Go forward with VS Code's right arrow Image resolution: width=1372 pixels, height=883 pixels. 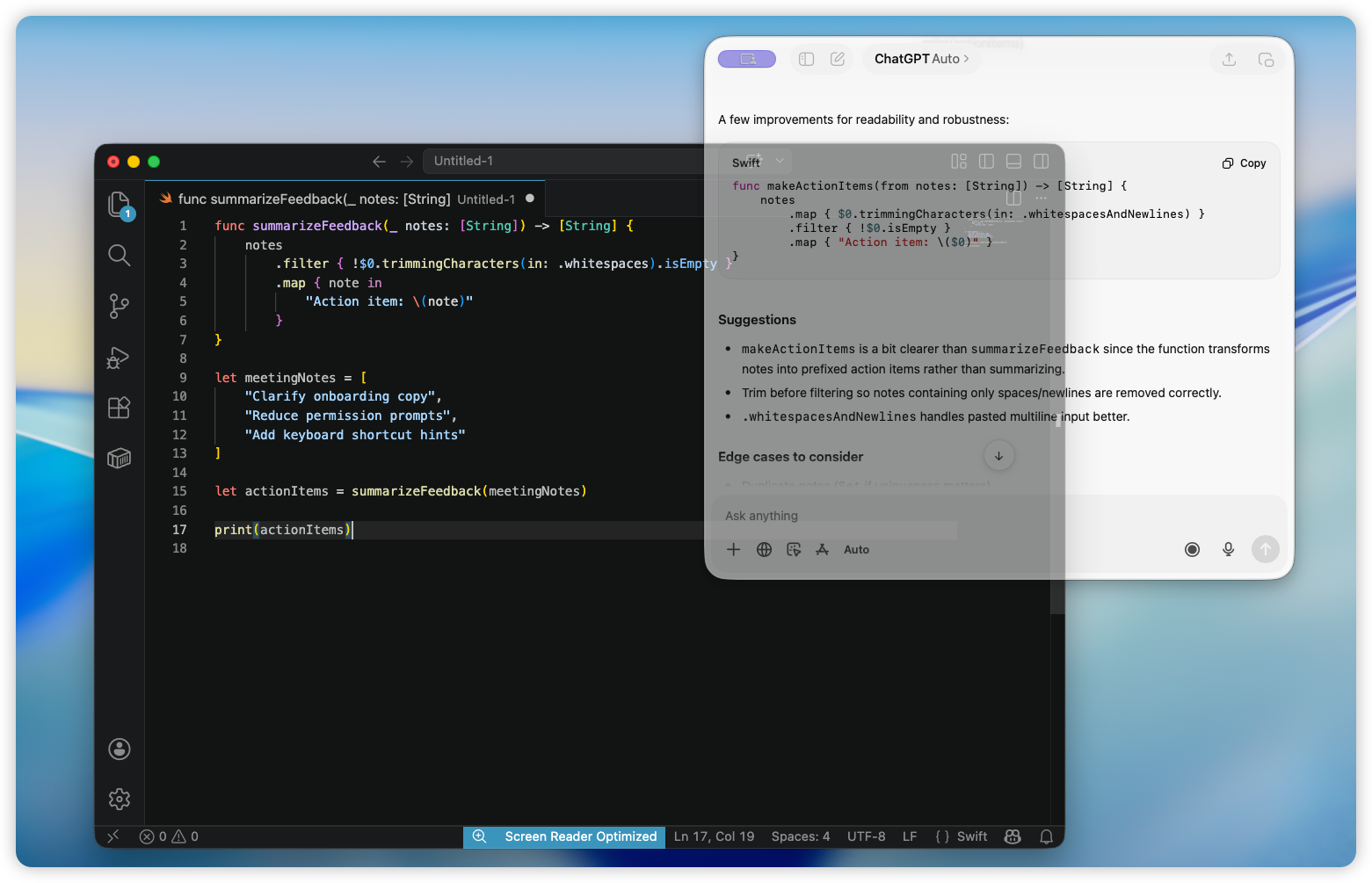(407, 162)
